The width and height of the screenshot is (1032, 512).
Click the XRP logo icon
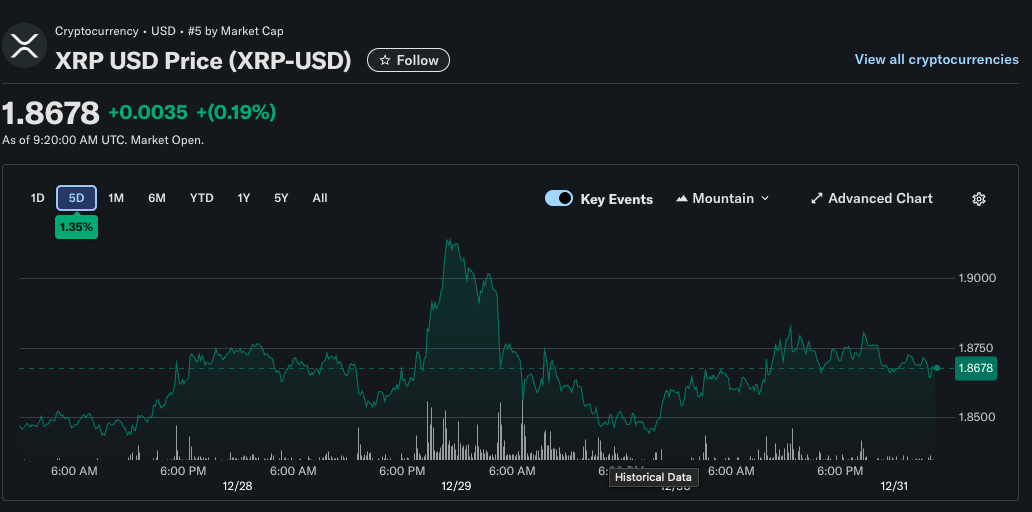click(24, 45)
